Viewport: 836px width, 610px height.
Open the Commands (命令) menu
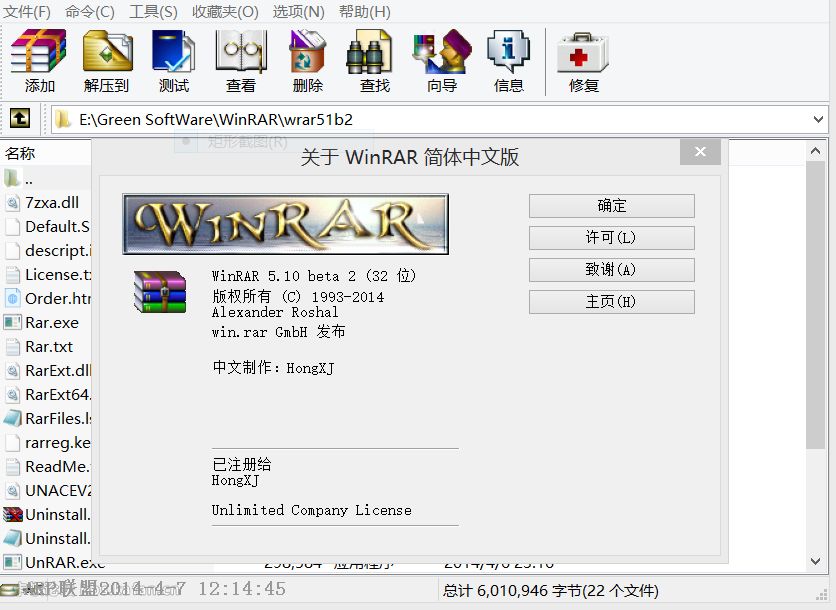(90, 11)
